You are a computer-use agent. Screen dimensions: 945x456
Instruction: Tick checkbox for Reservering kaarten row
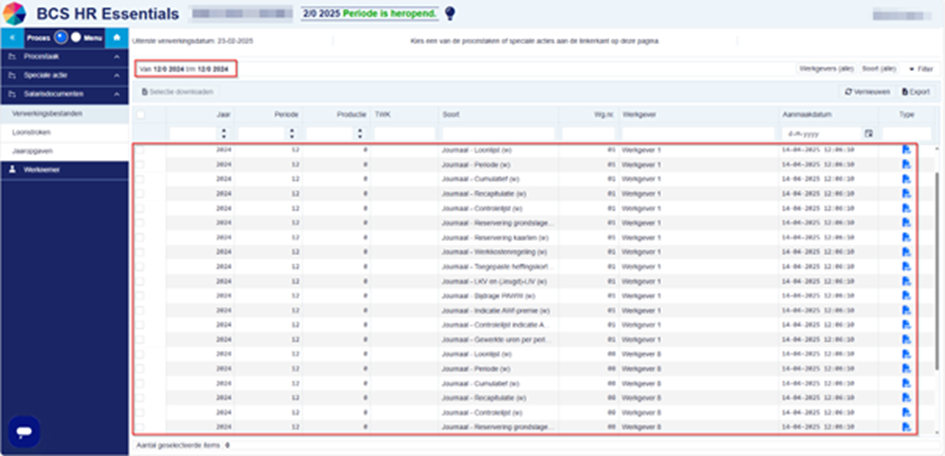(140, 237)
